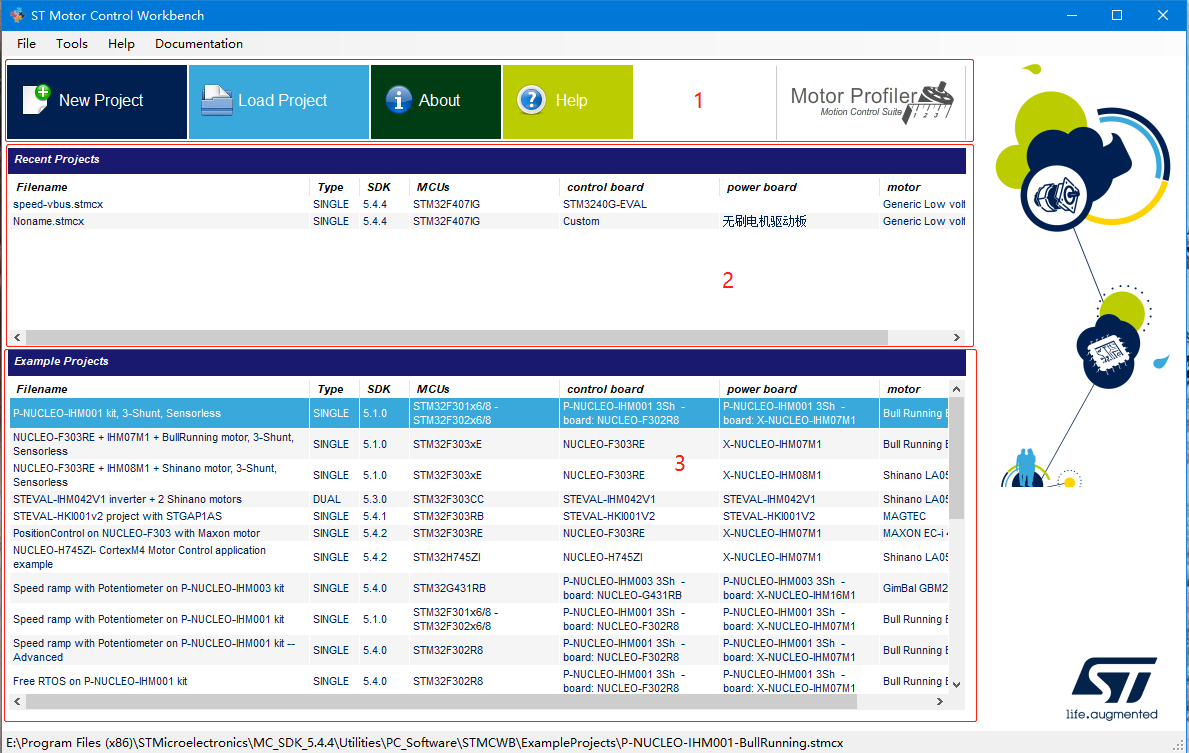Open recent project Noname.stmcx
The height and width of the screenshot is (753, 1189).
(x=49, y=221)
